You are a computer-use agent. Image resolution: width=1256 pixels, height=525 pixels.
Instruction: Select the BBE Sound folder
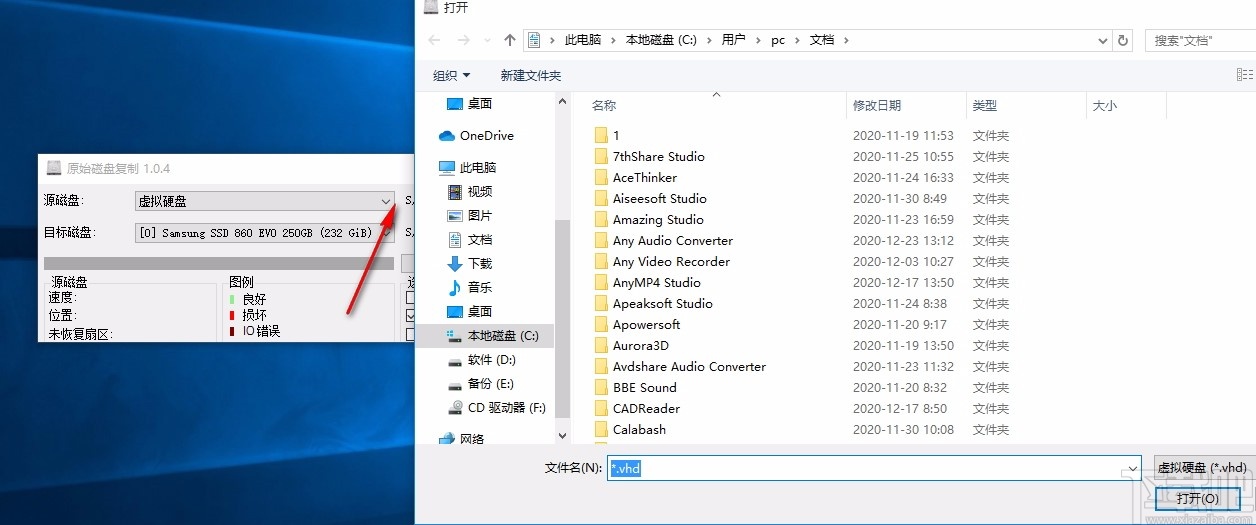635,387
